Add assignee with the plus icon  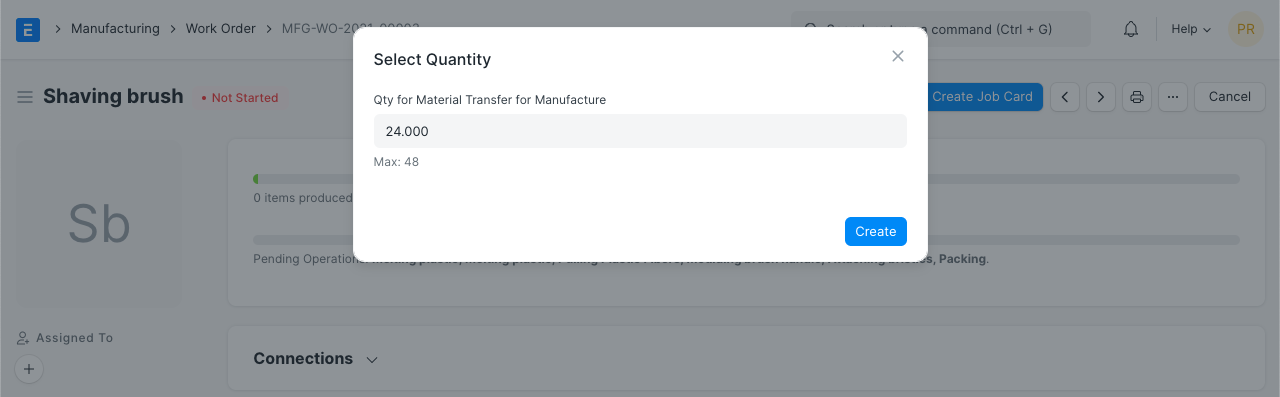29,369
